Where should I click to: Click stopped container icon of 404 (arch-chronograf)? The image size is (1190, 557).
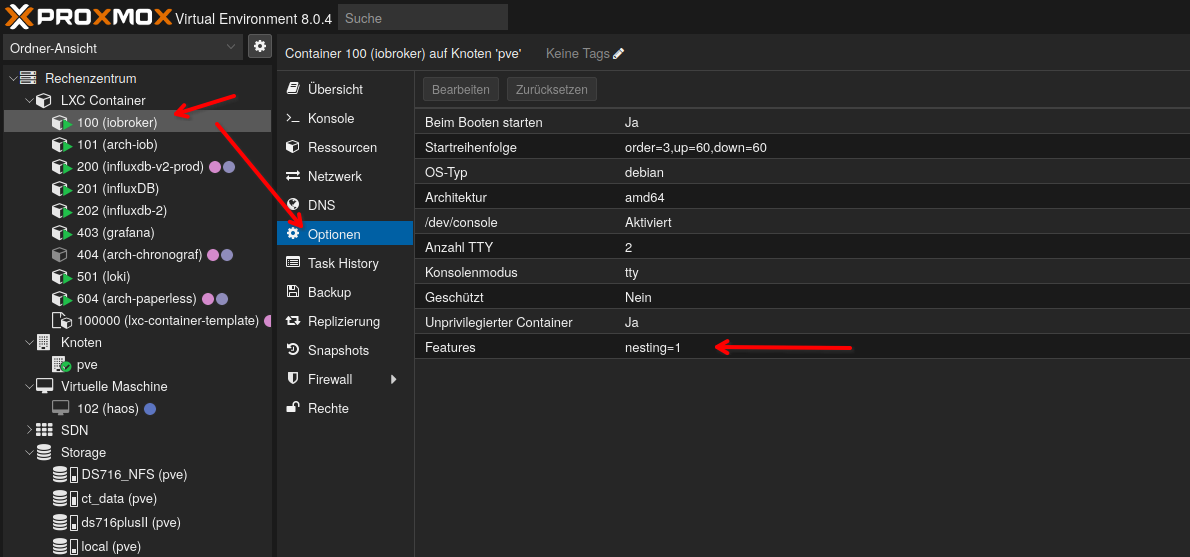(60, 254)
